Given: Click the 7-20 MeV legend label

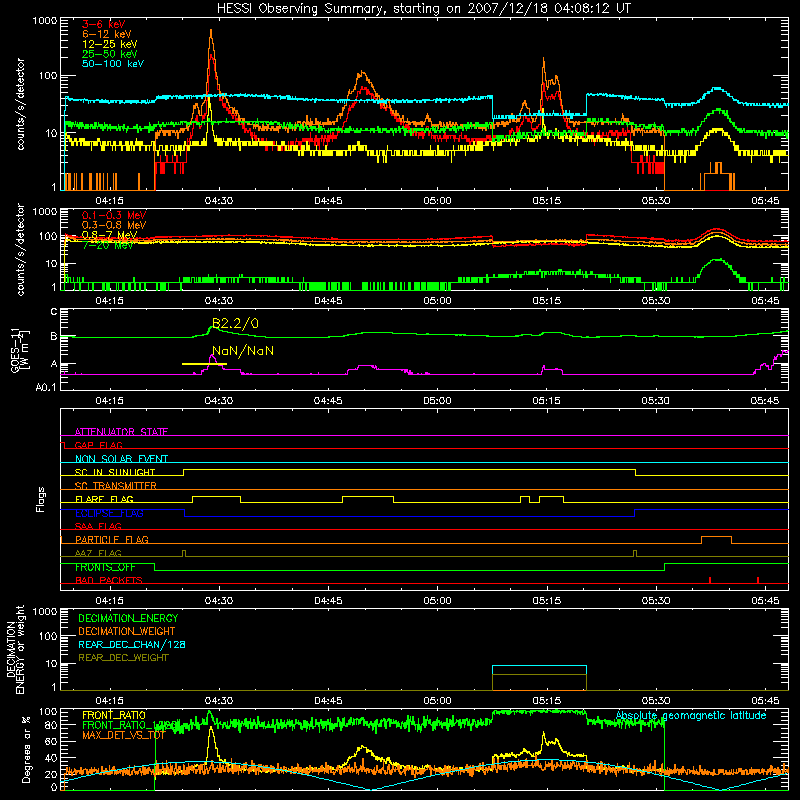Looking at the screenshot, I should pos(108,245).
